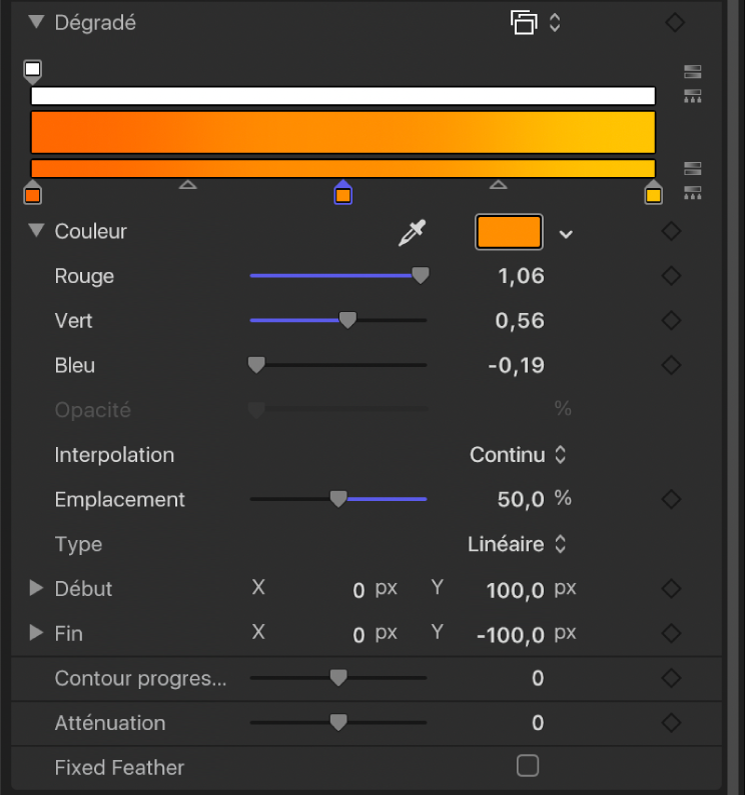Pick a color with the eyedropper tool
This screenshot has height=795, width=745.
(x=411, y=233)
